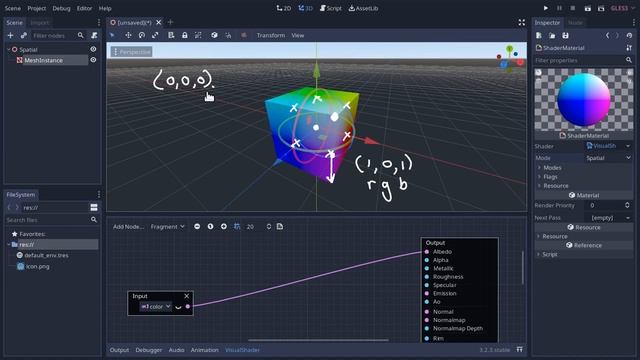
Task: Activate the Move Mode tool
Action: (128, 36)
